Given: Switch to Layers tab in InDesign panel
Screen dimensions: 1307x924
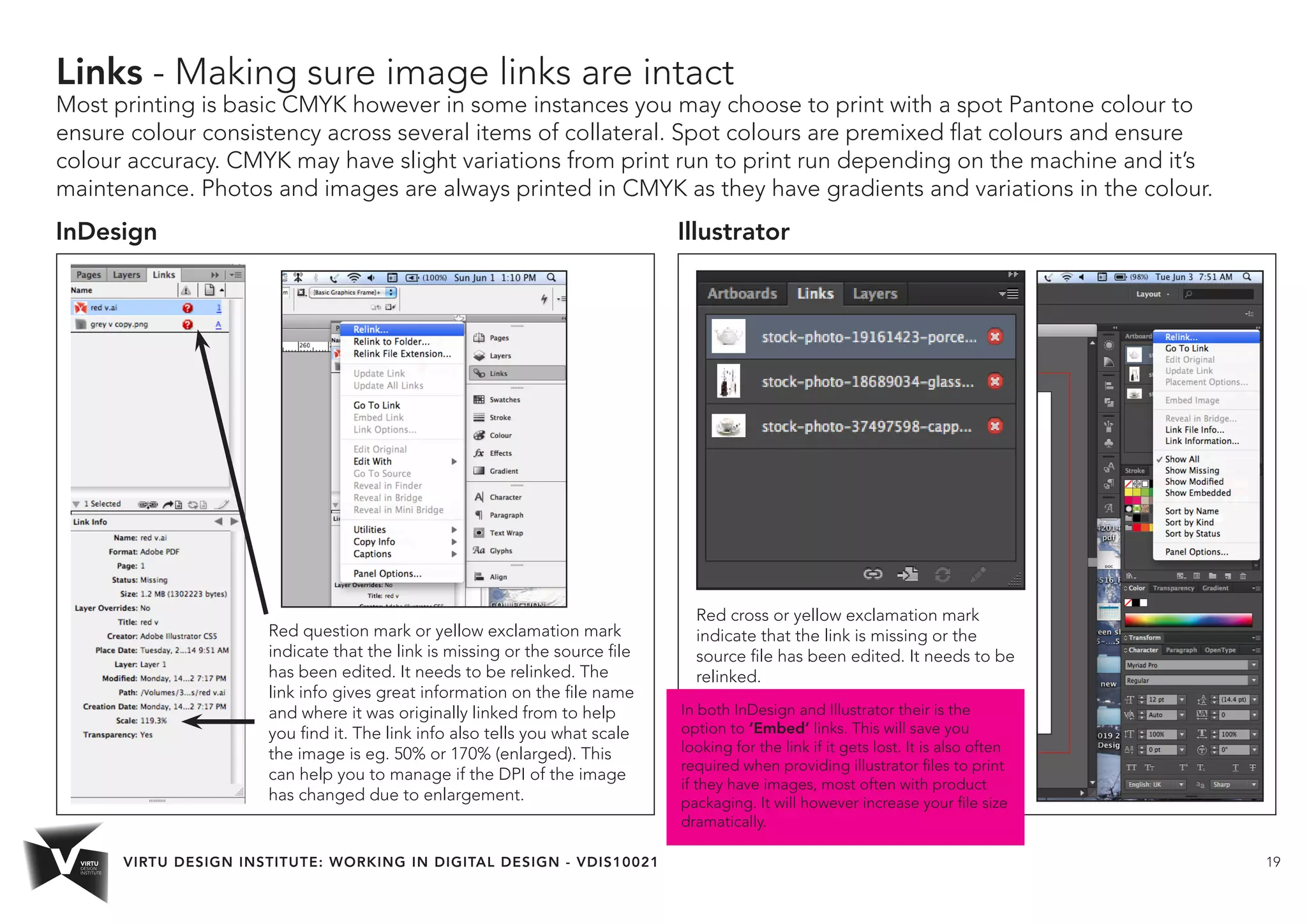Looking at the screenshot, I should click(126, 275).
